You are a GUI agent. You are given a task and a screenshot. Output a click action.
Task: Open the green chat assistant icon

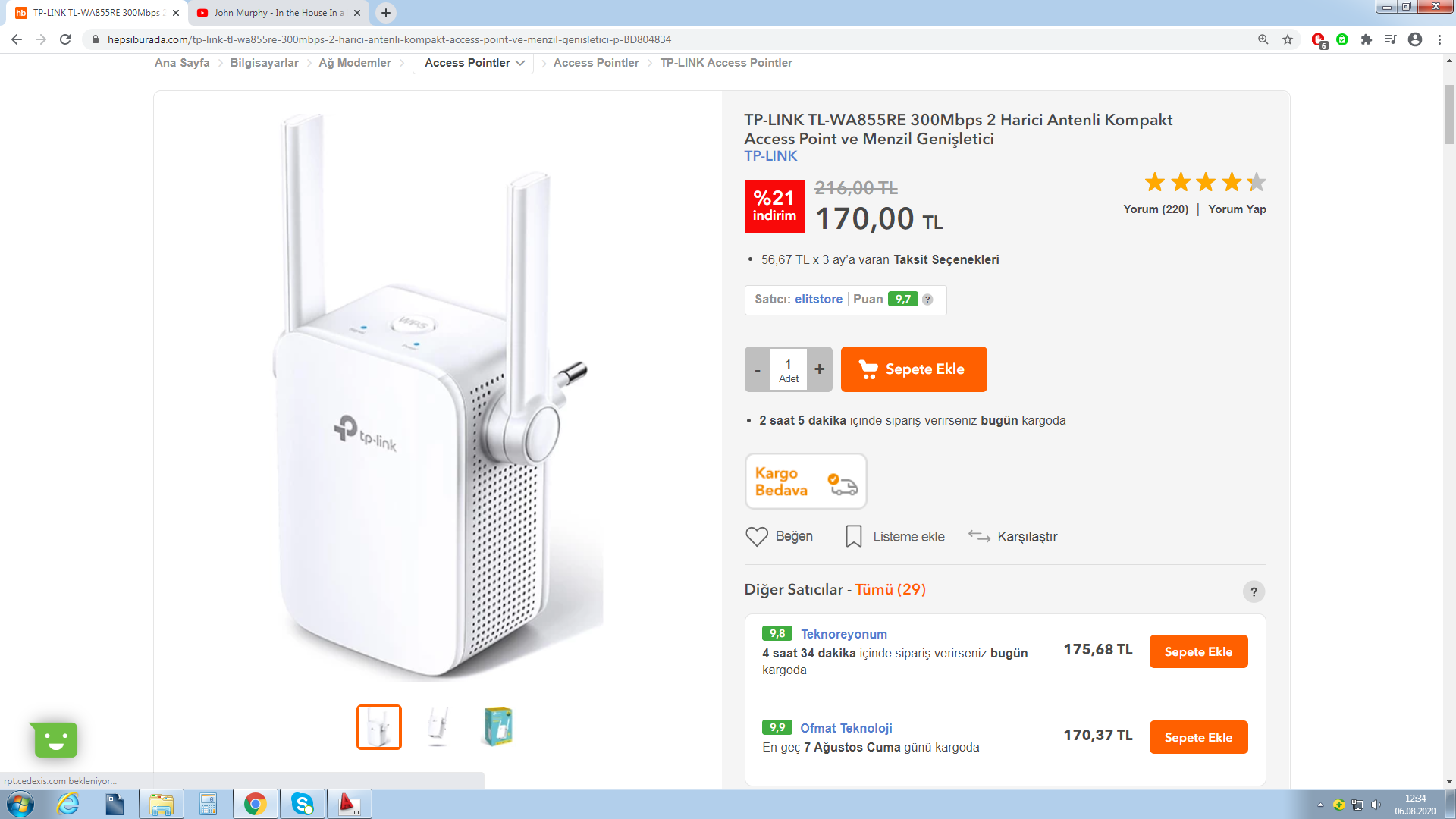55,740
